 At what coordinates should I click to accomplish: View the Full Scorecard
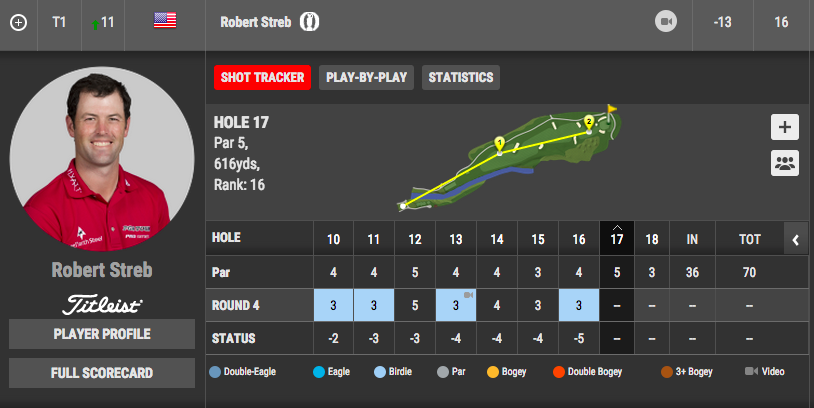(x=102, y=373)
